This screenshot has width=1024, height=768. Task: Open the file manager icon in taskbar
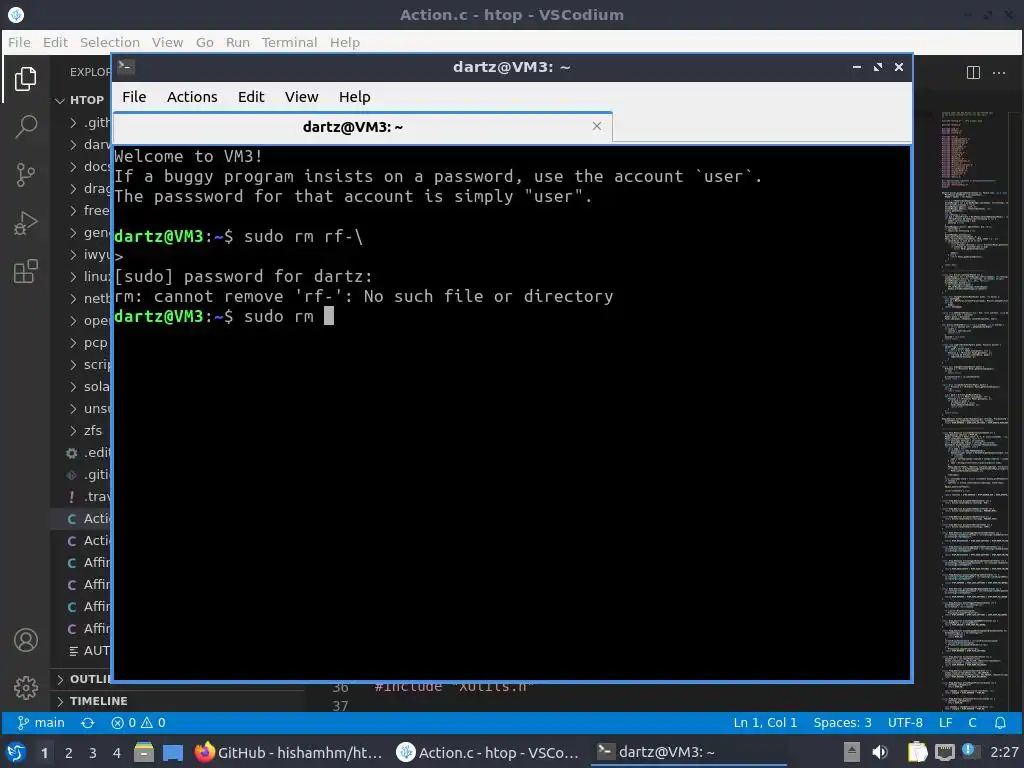(144, 752)
